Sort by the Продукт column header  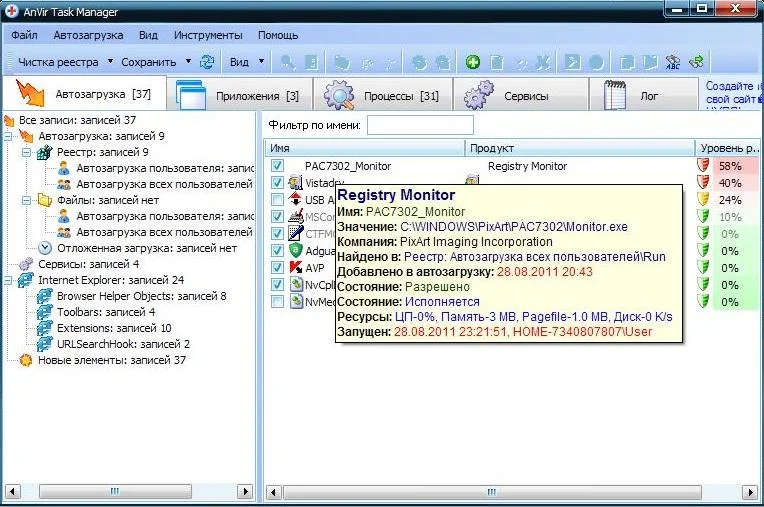click(x=580, y=148)
